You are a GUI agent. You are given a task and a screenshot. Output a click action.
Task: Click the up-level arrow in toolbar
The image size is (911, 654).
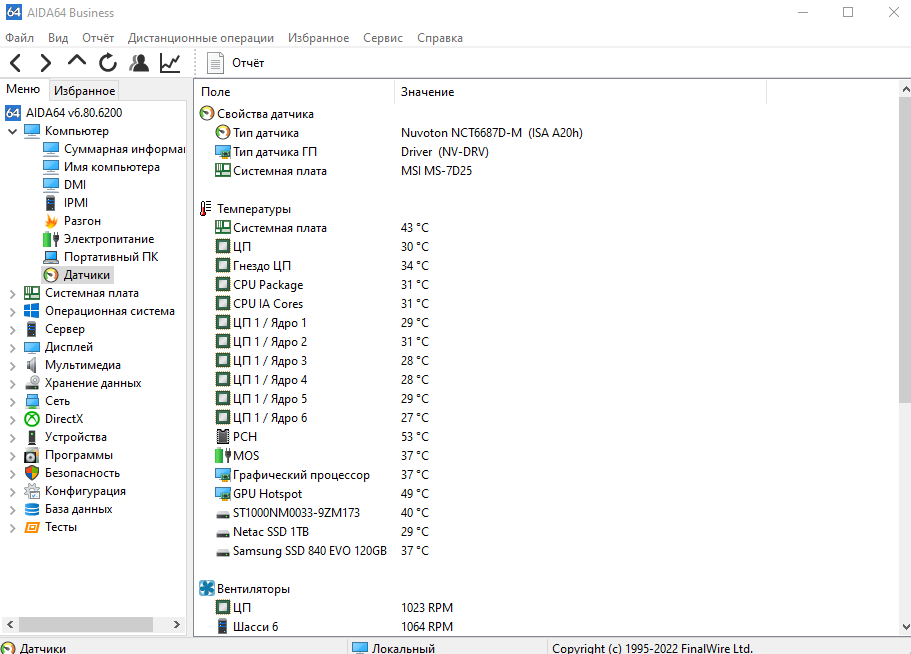[77, 62]
